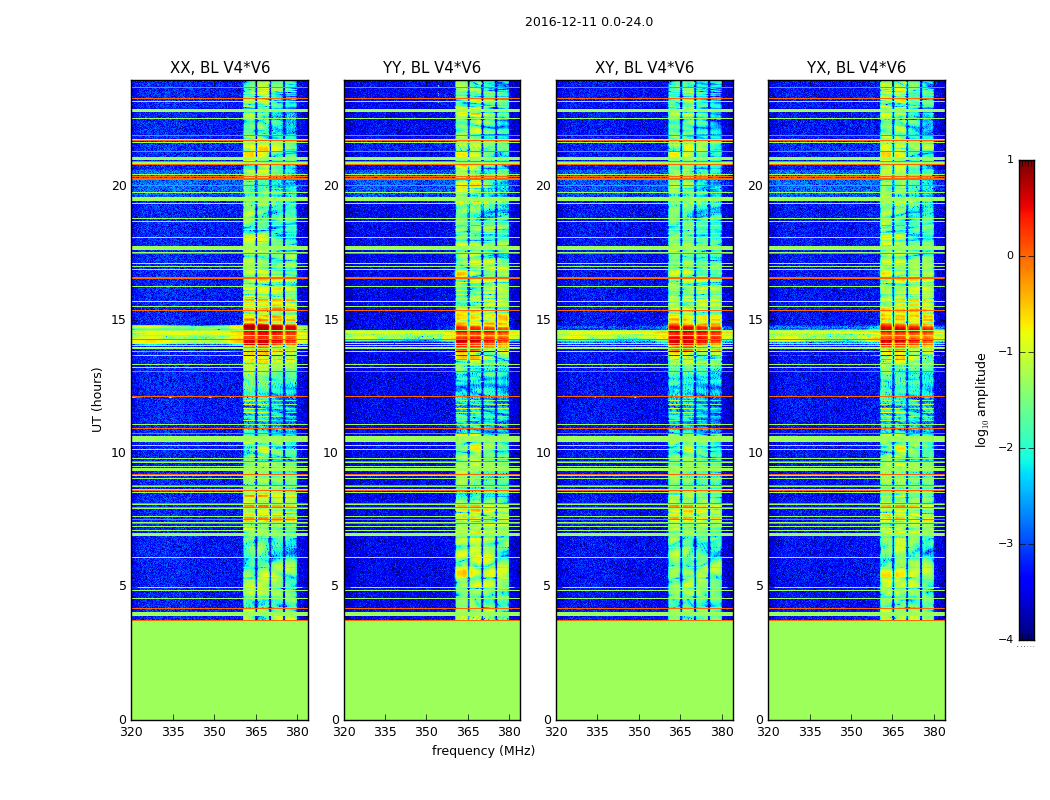Click the 350 x-tick under the XX panel

pos(214,731)
